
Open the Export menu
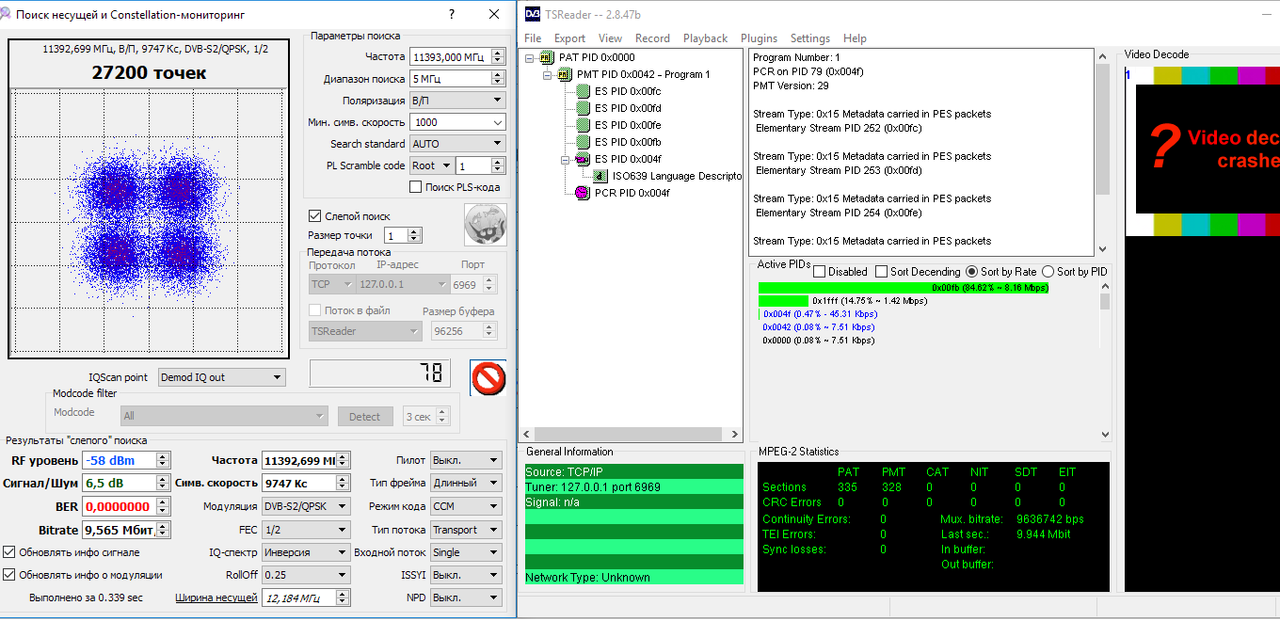tap(570, 38)
